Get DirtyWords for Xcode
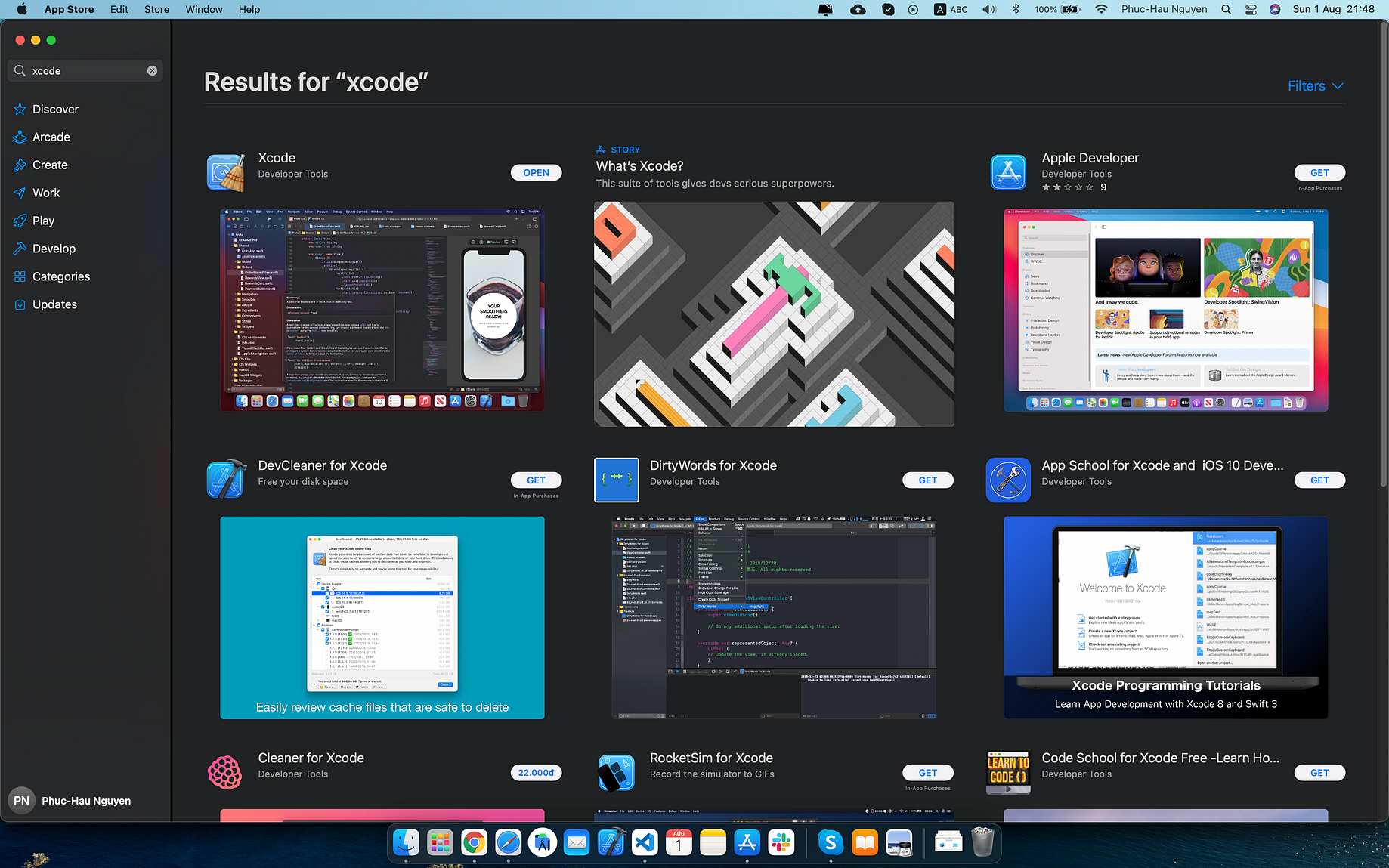The height and width of the screenshot is (868, 1389). click(927, 480)
